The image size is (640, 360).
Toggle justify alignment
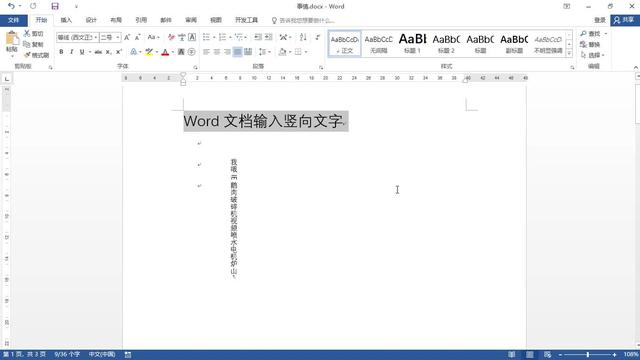238,52
